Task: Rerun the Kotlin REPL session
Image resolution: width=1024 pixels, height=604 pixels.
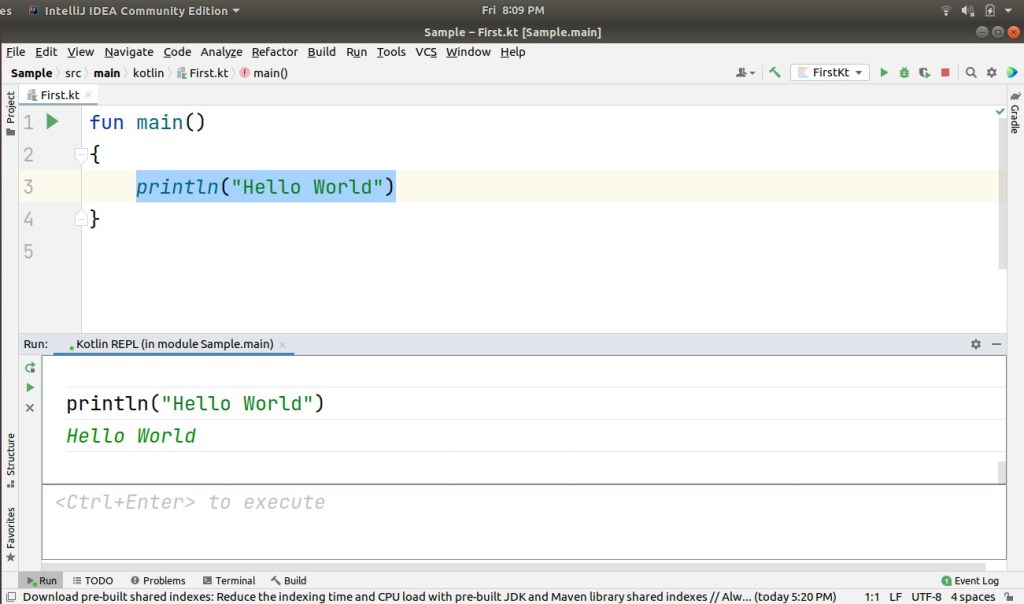Action: pyautogui.click(x=29, y=367)
